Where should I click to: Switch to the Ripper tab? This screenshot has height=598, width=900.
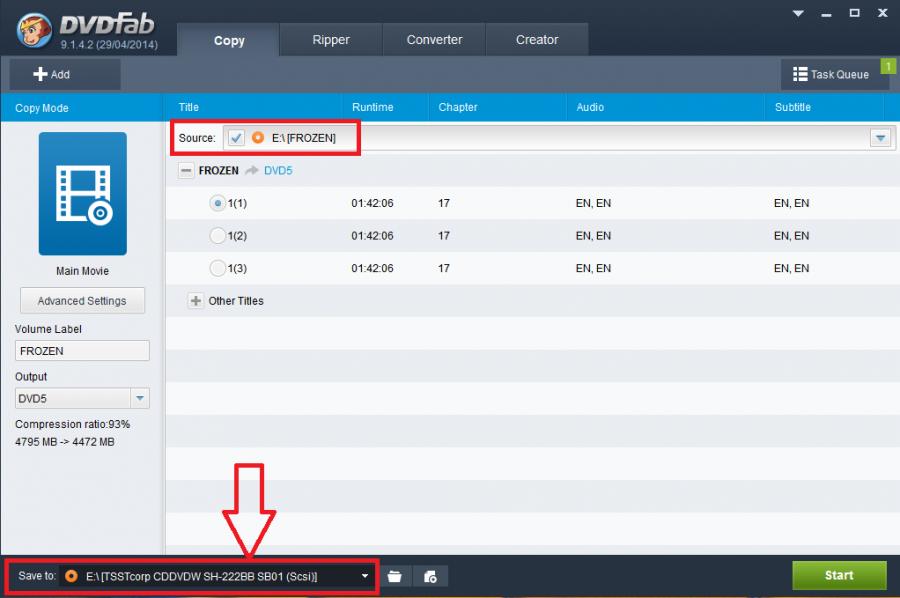point(331,40)
